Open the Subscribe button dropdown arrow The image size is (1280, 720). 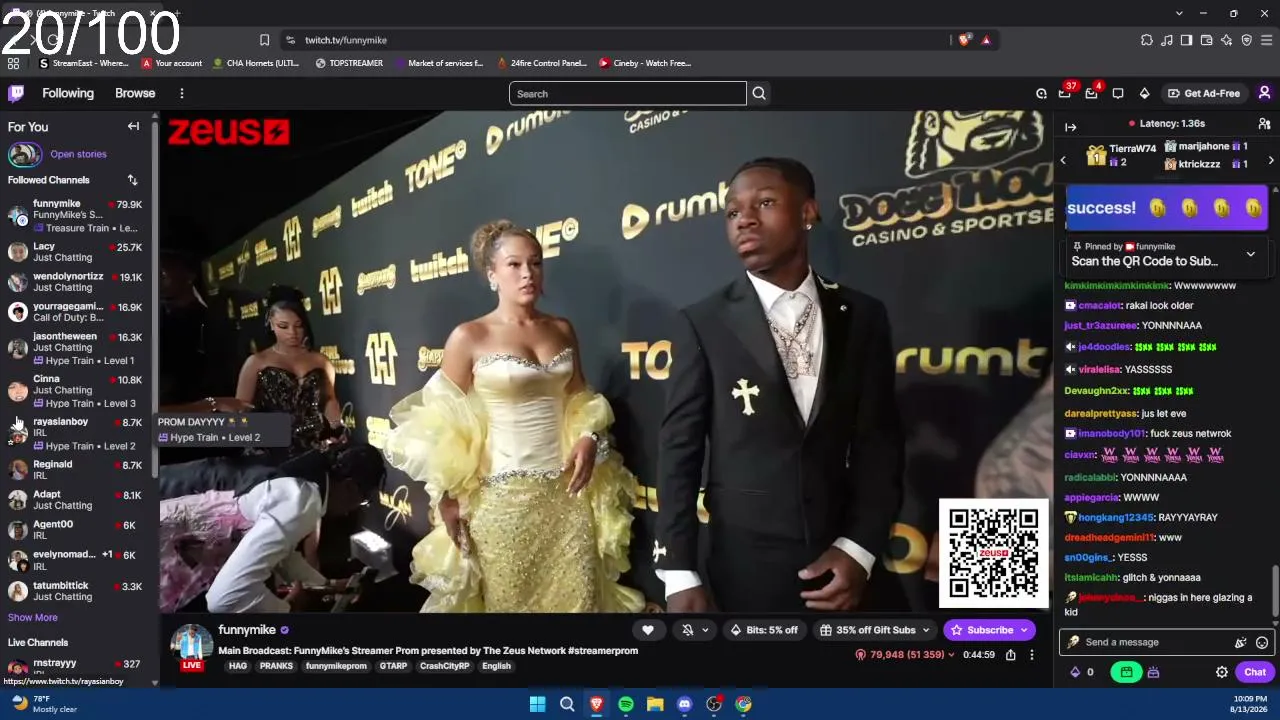point(1022,630)
